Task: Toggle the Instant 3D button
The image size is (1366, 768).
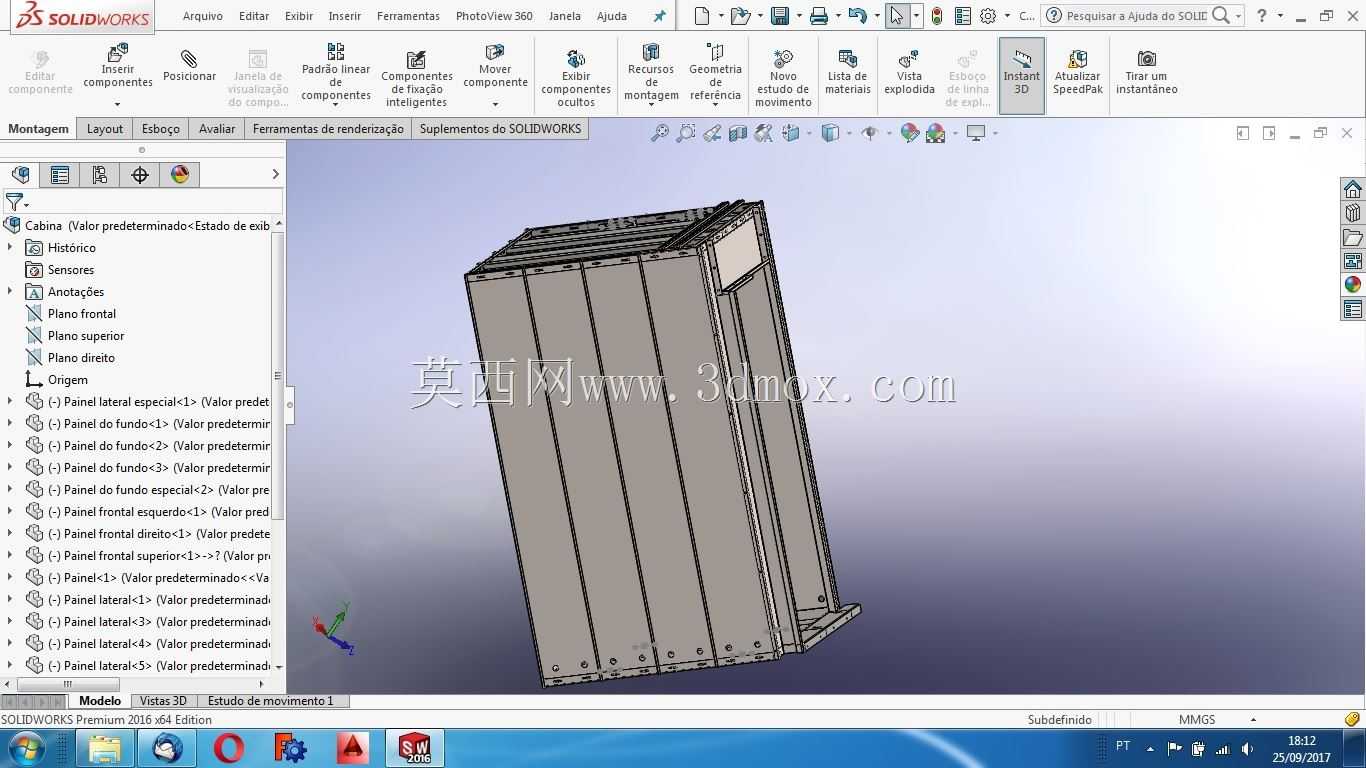Action: pyautogui.click(x=1022, y=75)
